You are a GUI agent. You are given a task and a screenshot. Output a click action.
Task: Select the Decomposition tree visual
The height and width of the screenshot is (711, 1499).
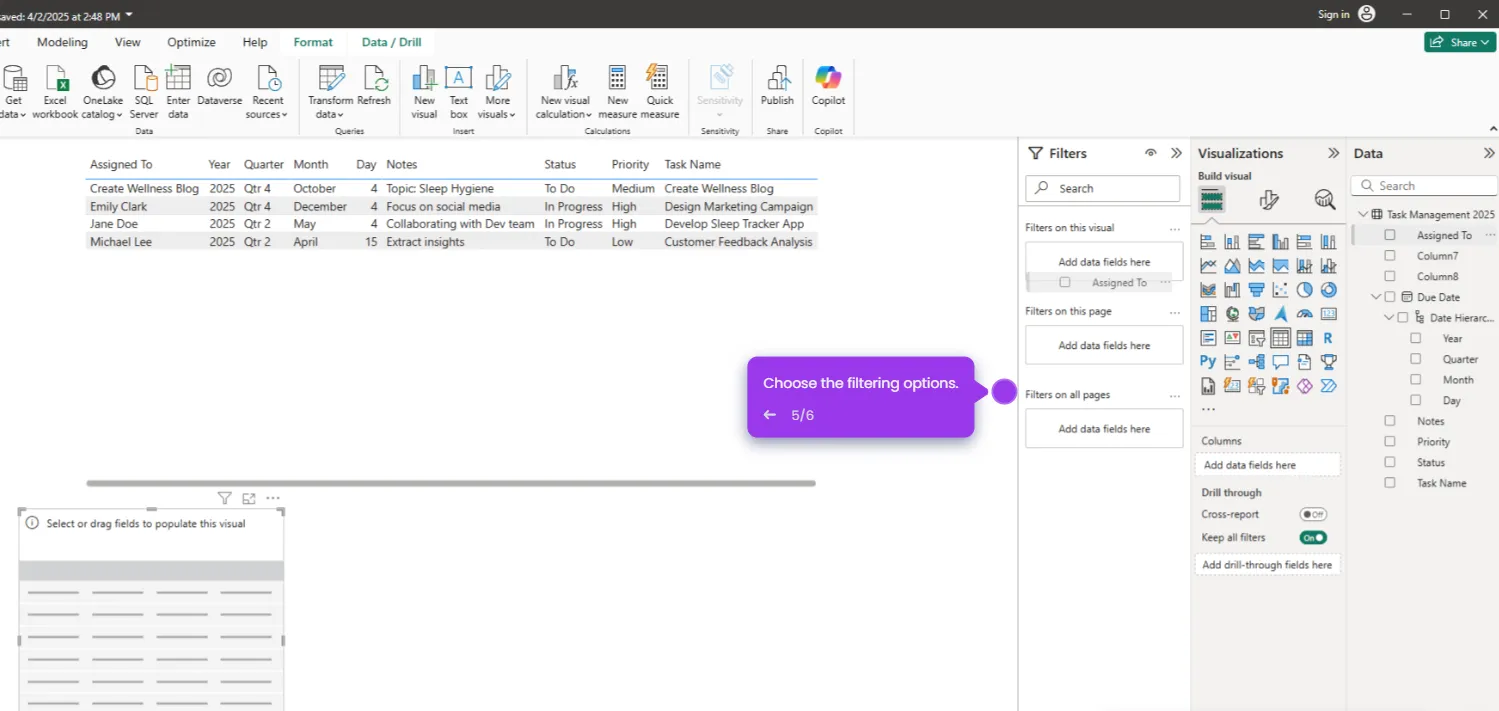pyautogui.click(x=1256, y=362)
